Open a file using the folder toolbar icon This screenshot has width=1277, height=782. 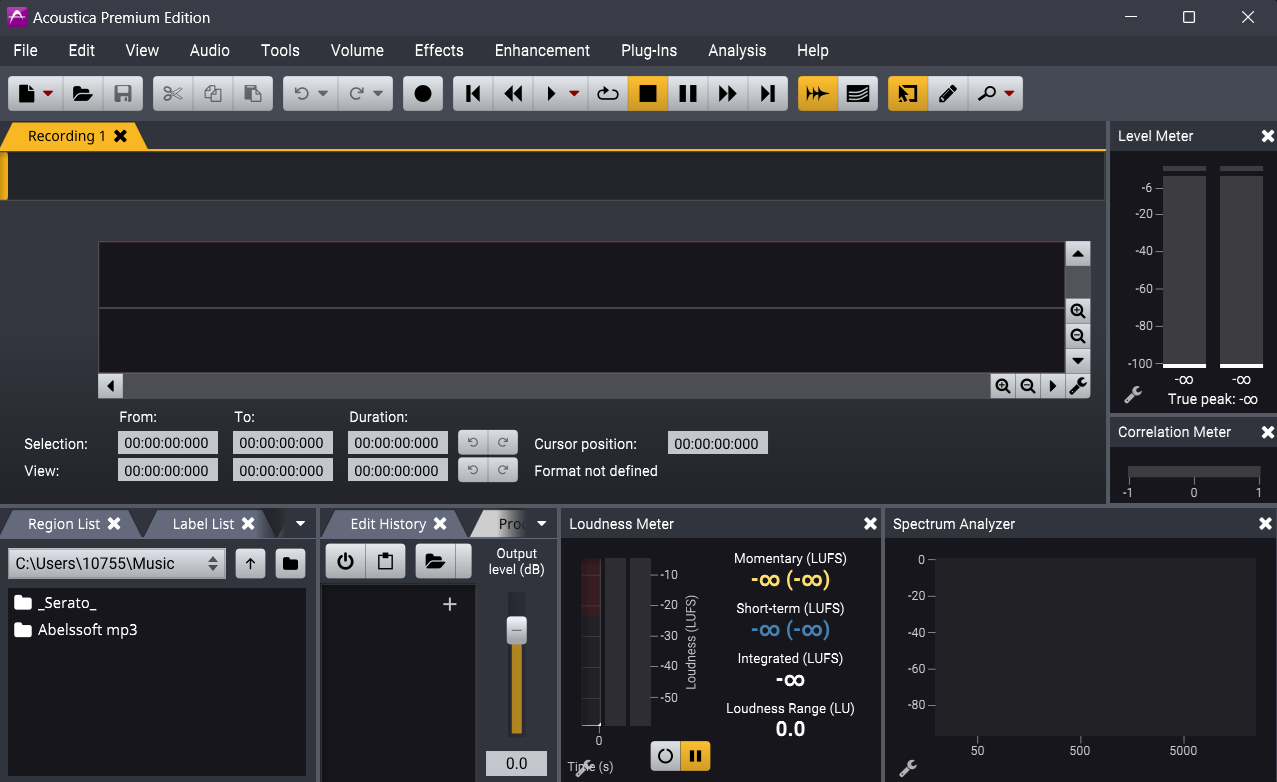click(83, 94)
